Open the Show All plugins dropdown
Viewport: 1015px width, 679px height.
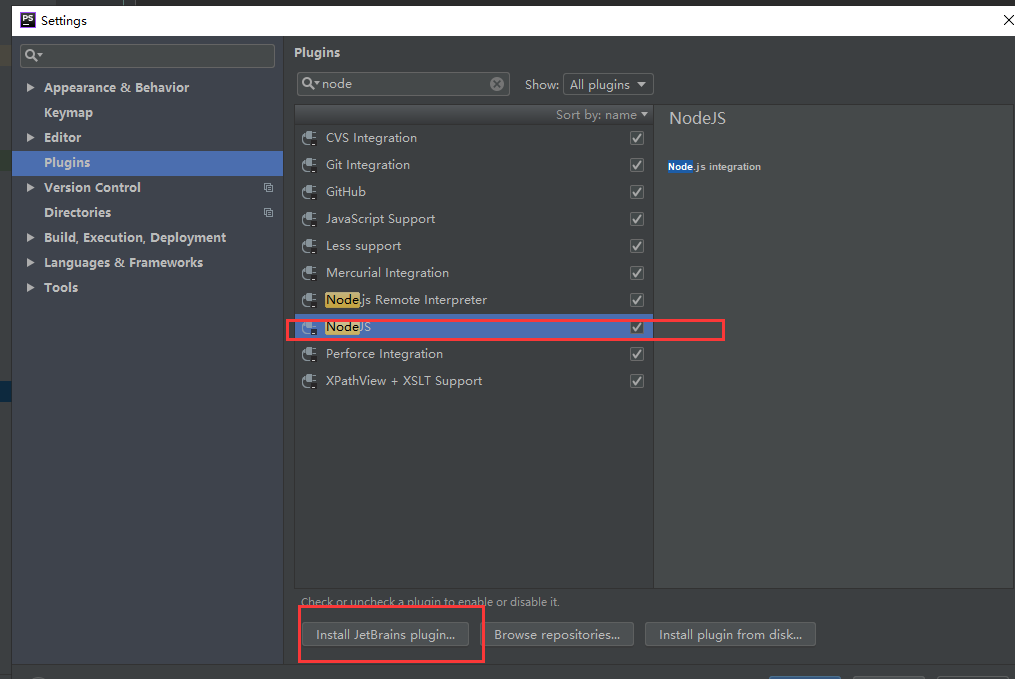608,85
